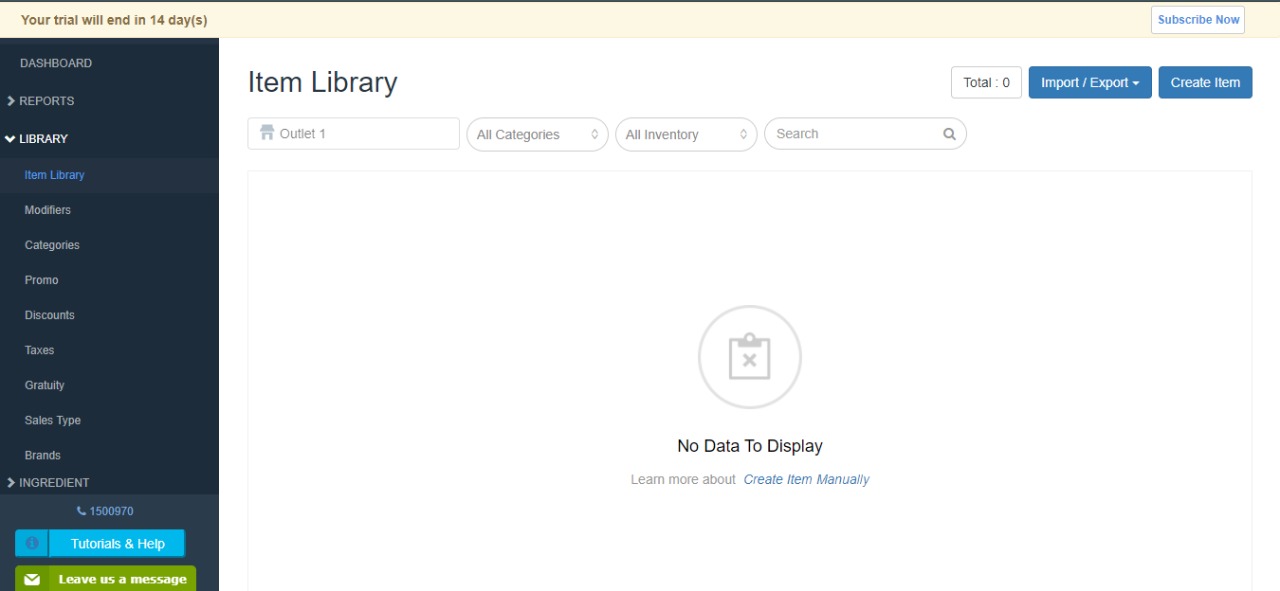Screen dimensions: 1280x591
Task: Open the All Categories dropdown
Action: click(537, 134)
